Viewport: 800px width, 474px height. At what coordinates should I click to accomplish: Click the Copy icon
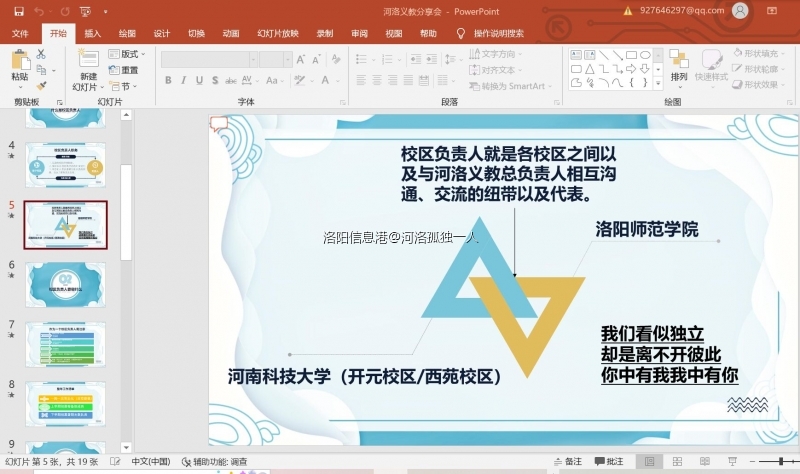tap(41, 70)
